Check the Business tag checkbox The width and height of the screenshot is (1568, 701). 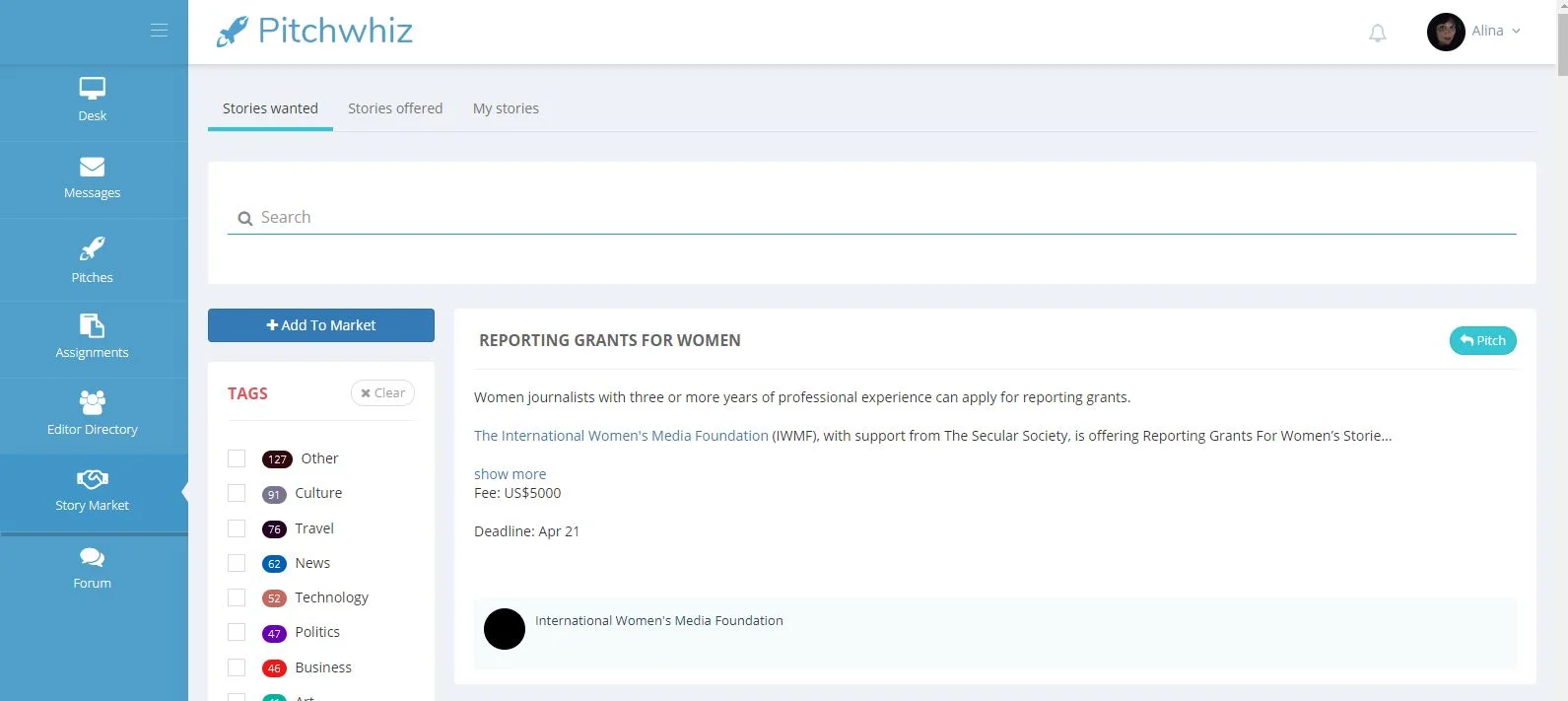tap(237, 667)
